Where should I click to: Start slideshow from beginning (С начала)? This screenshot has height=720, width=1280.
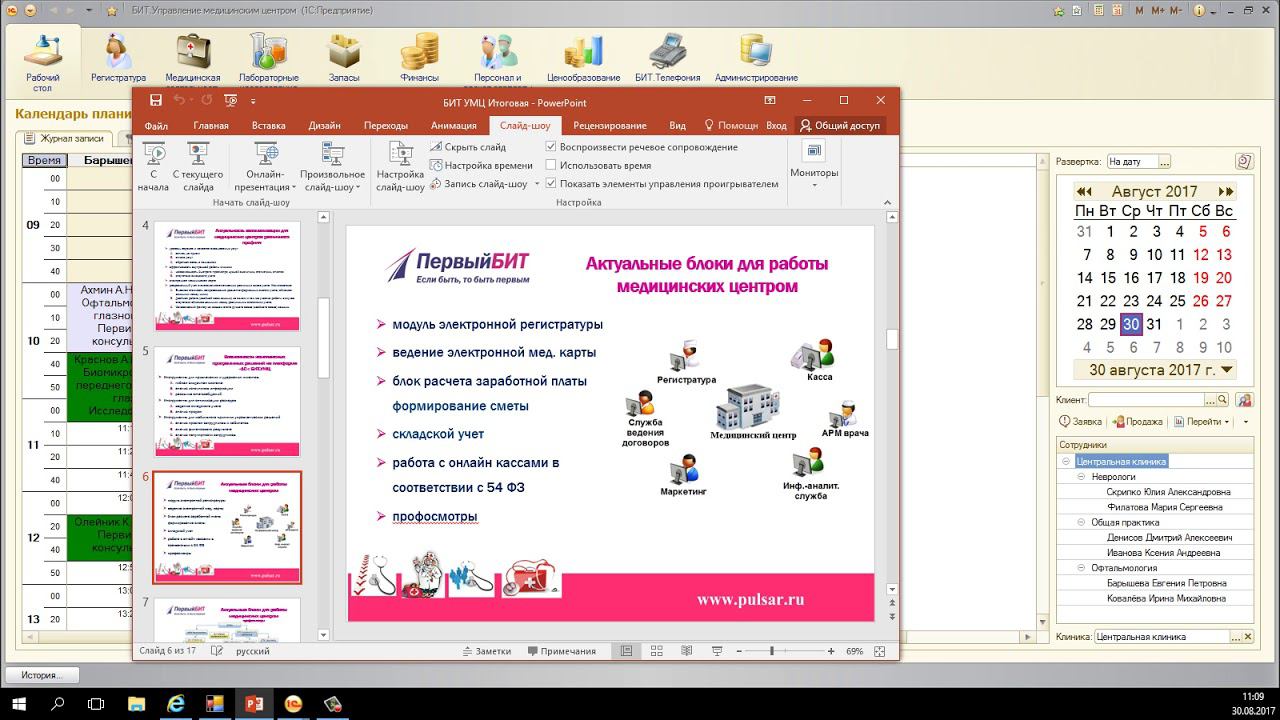pos(153,167)
